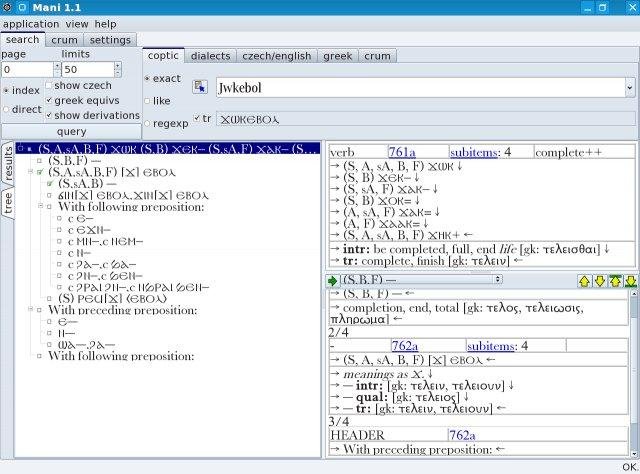640x474 pixels.
Task: Collapse the (S.A.sA.B.F) [Ϫ] ЄΒΟλ tree node
Action: click(x=30, y=172)
